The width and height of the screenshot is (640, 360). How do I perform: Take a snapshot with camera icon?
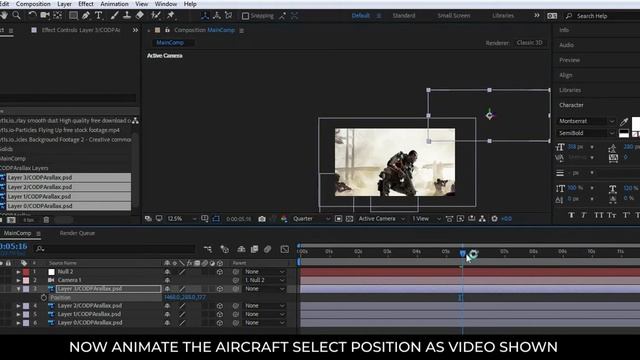tap(262, 219)
